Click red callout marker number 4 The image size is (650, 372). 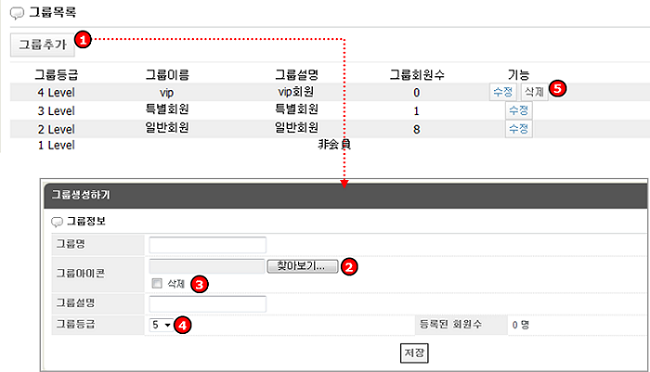tap(182, 325)
